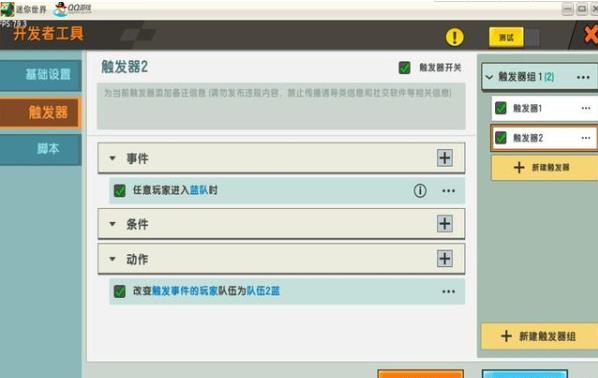Open info icon on the event row
The height and width of the screenshot is (378, 598).
[x=420, y=190]
